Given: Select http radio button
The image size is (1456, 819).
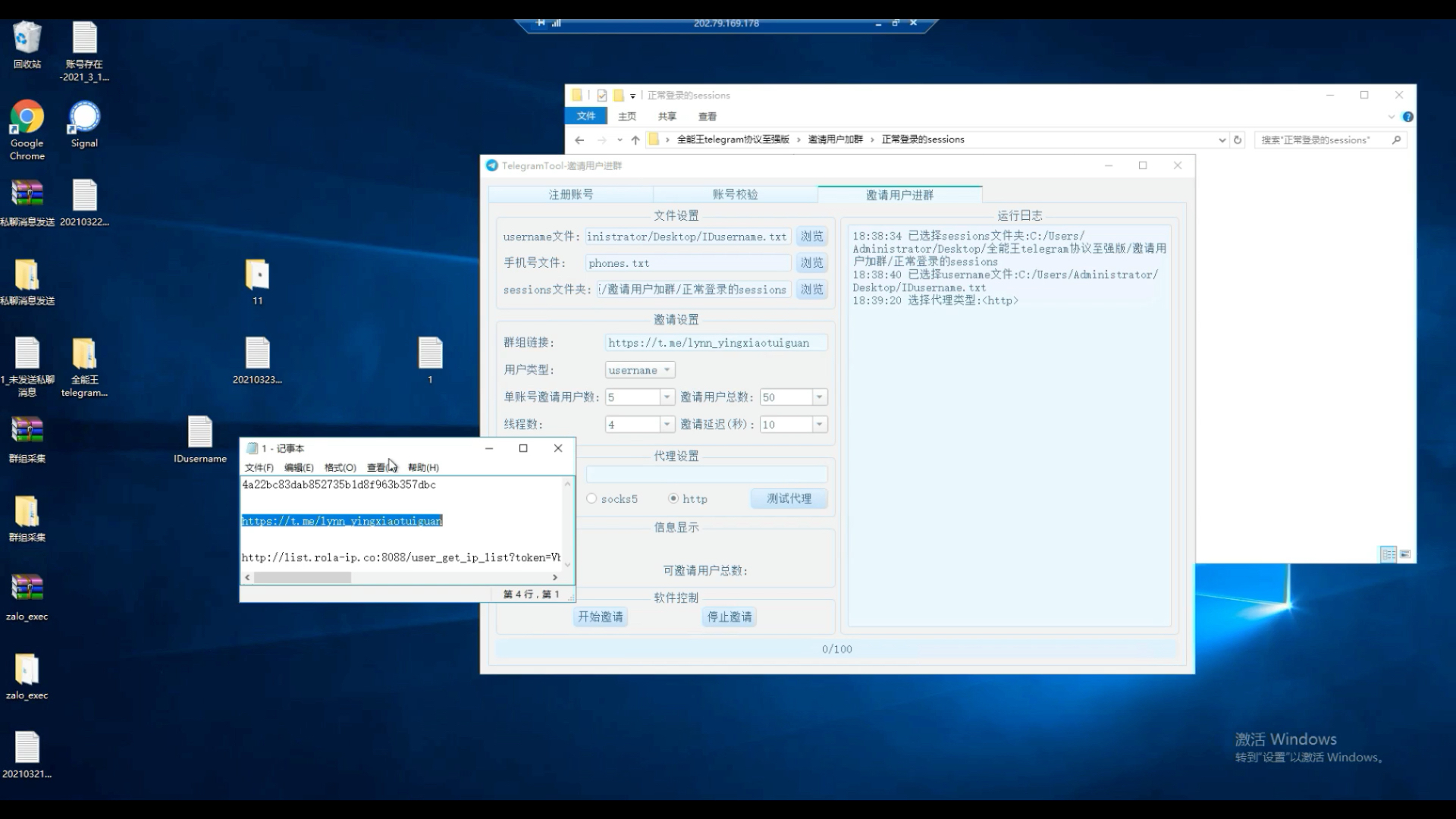Looking at the screenshot, I should [x=673, y=498].
